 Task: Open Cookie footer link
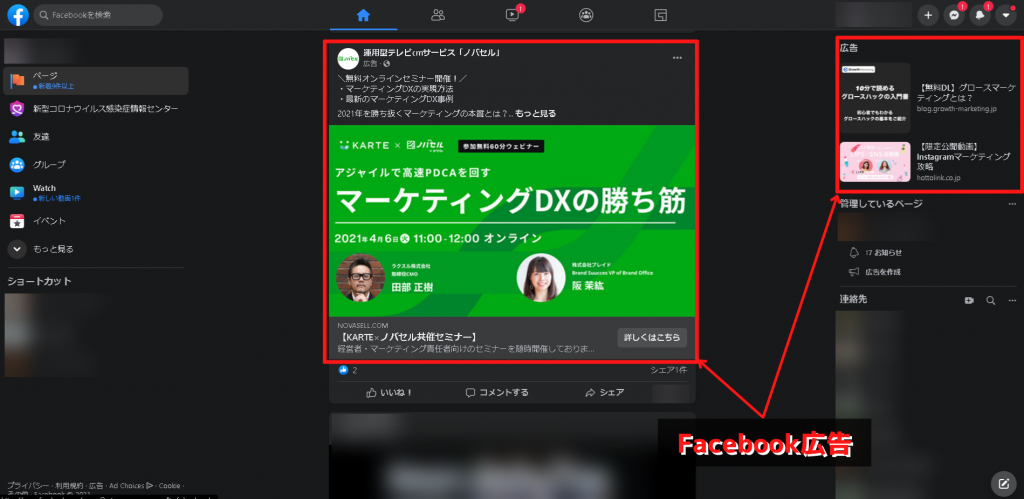169,486
